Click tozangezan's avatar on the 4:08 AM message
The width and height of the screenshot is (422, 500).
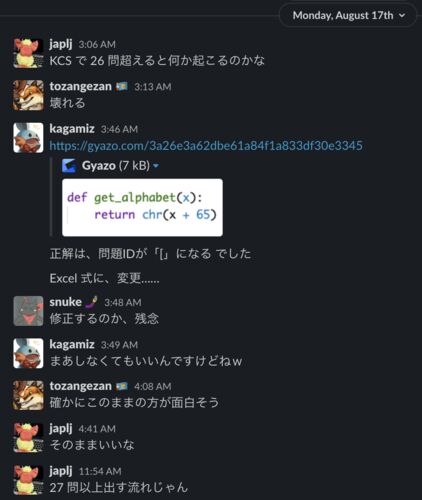pyautogui.click(x=28, y=395)
